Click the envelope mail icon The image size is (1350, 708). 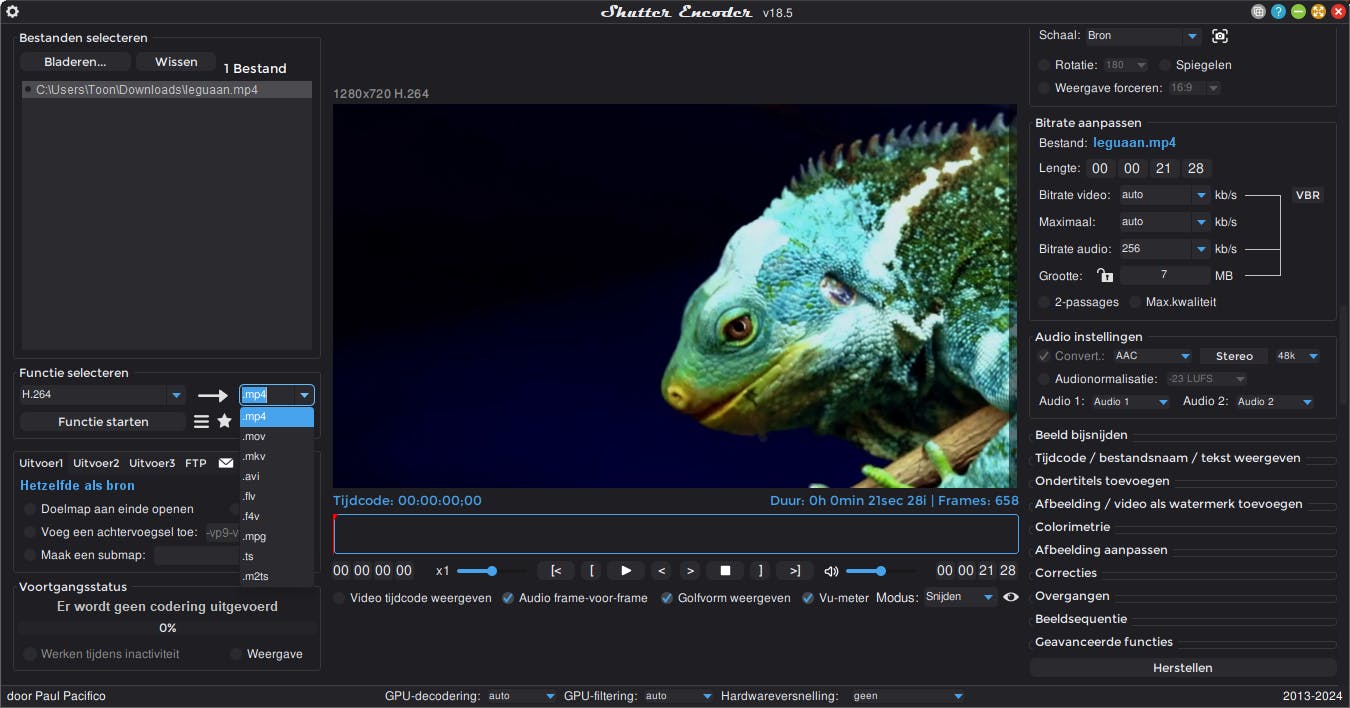(x=226, y=463)
